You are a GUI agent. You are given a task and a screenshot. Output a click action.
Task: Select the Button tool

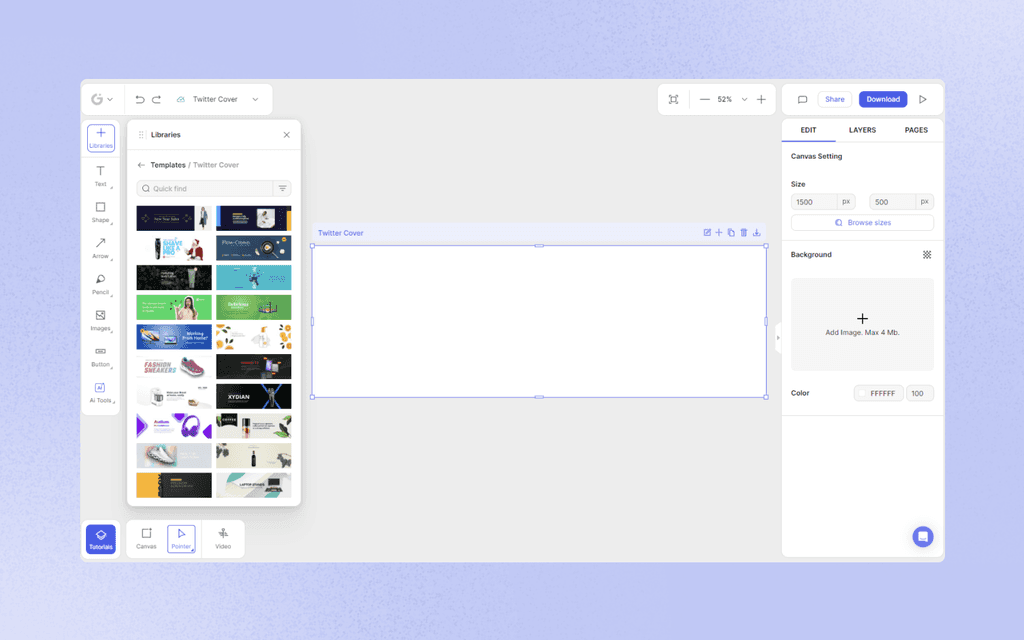[100, 358]
